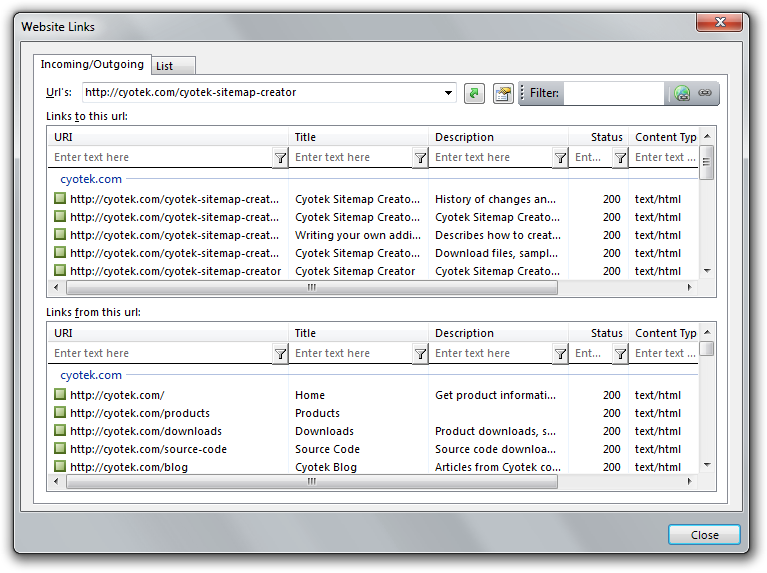The width and height of the screenshot is (767, 573).
Task: Click the http://cyotek.com/downloads URI text
Action: [x=146, y=431]
